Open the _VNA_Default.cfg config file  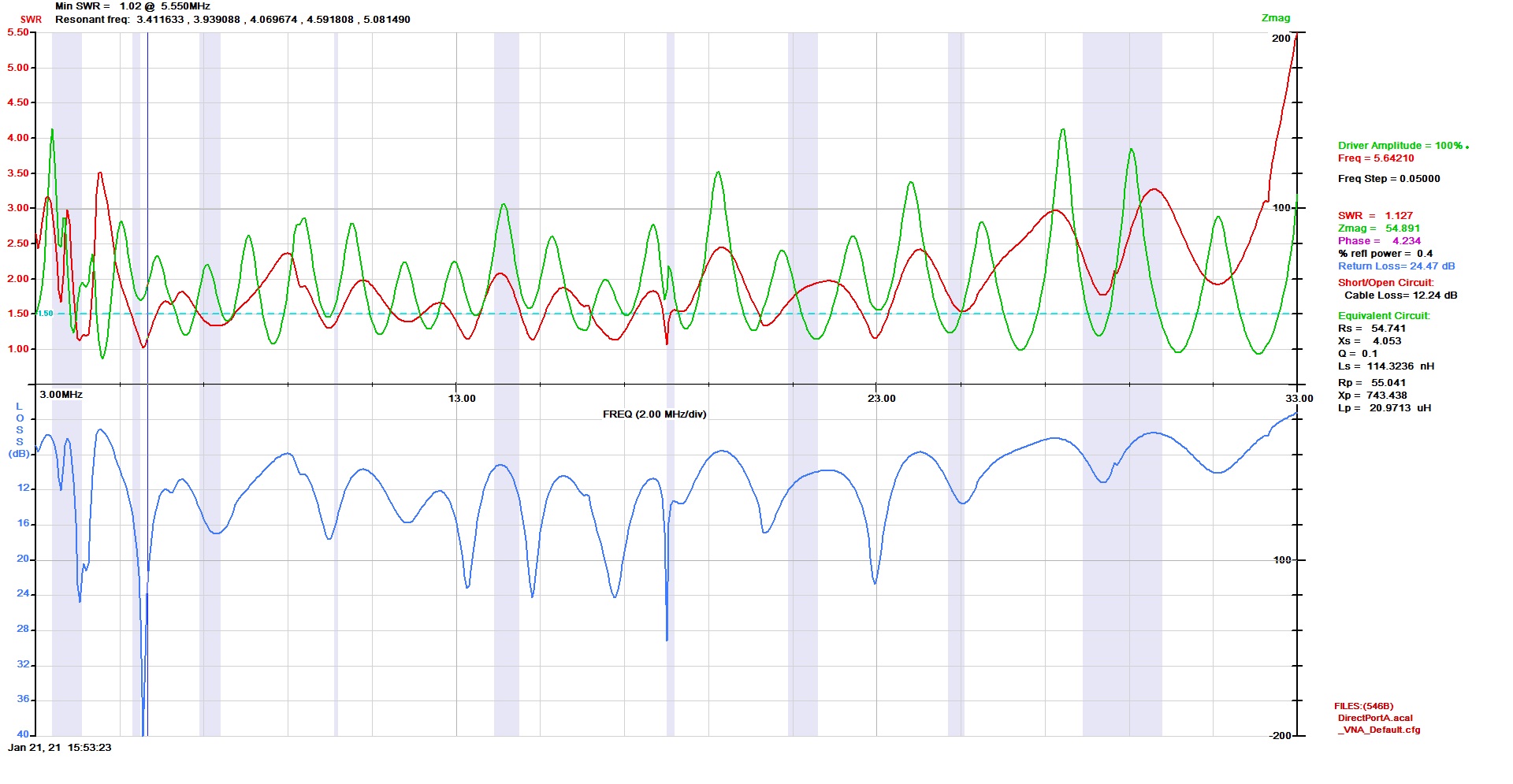pyautogui.click(x=1379, y=730)
